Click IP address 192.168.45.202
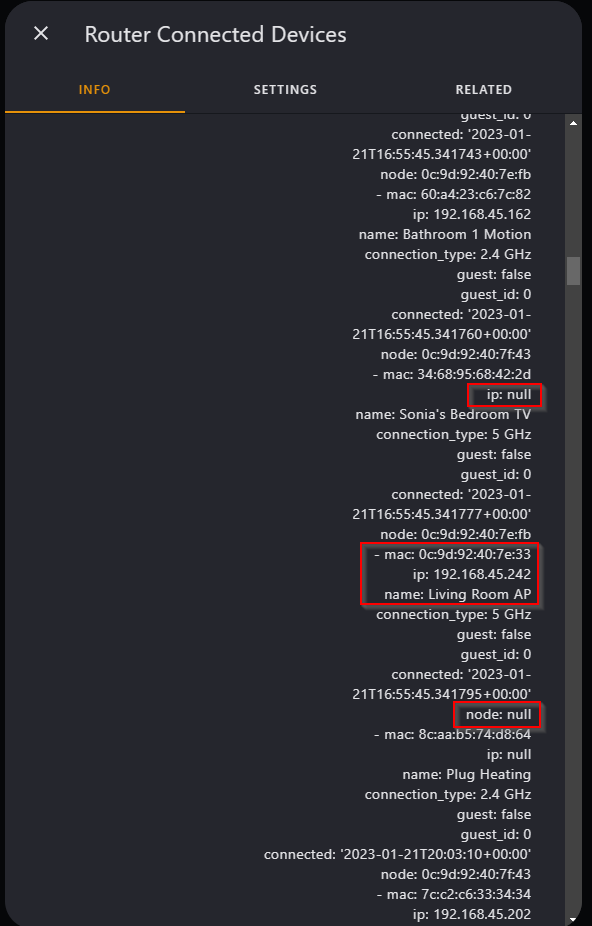 click(471, 914)
